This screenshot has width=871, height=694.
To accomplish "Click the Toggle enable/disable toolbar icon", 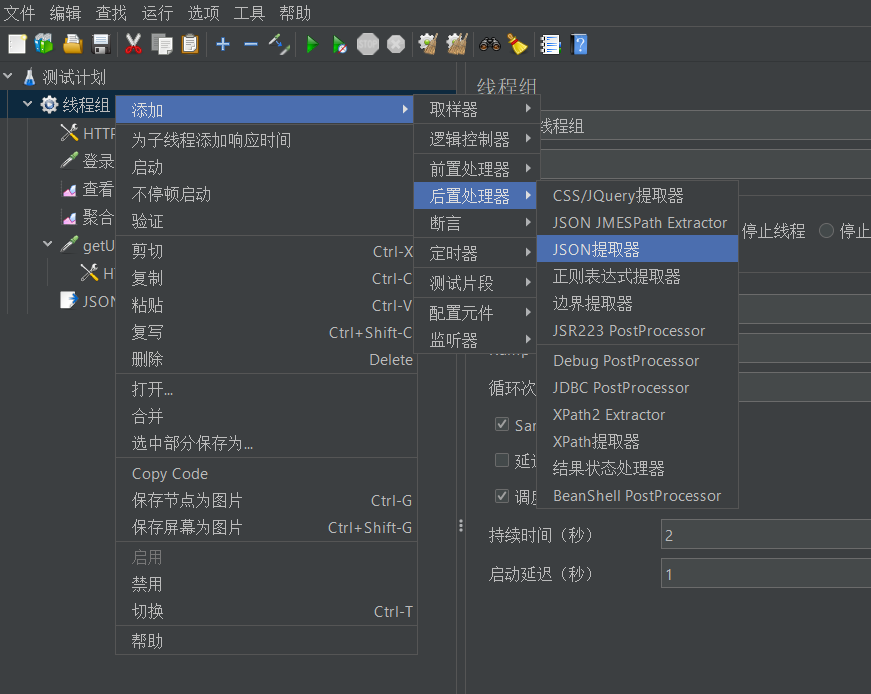I will (x=279, y=44).
